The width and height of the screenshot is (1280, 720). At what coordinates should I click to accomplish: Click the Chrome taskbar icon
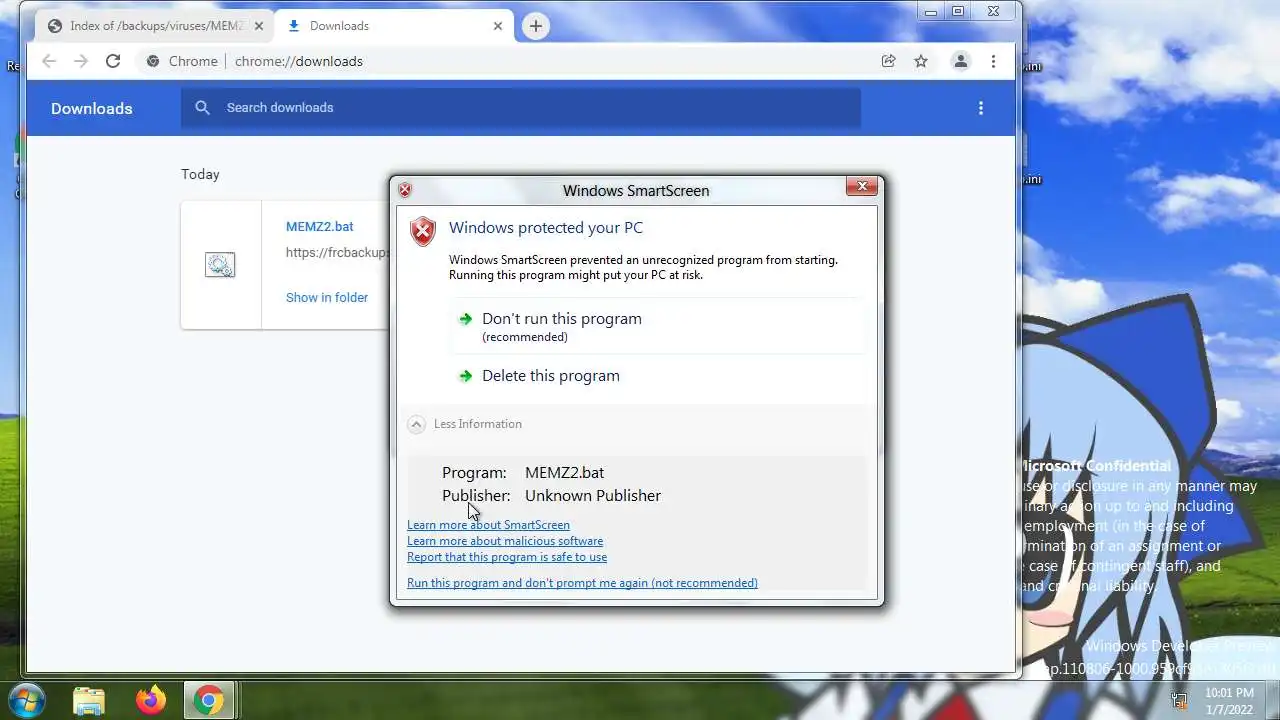click(209, 700)
